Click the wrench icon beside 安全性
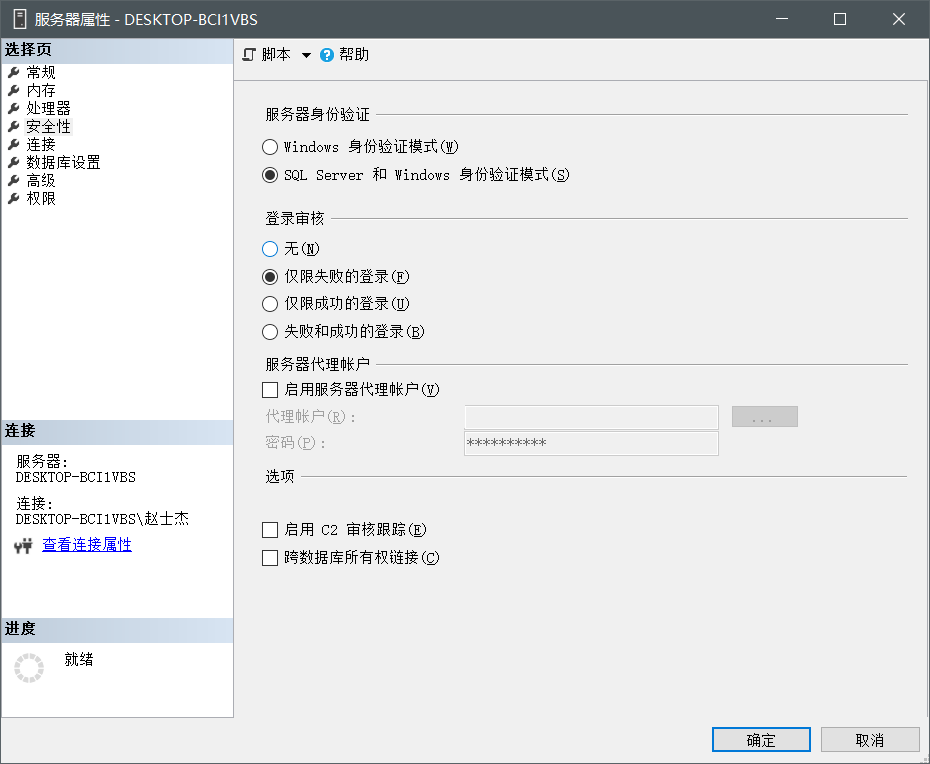Image resolution: width=930 pixels, height=764 pixels. 14,126
